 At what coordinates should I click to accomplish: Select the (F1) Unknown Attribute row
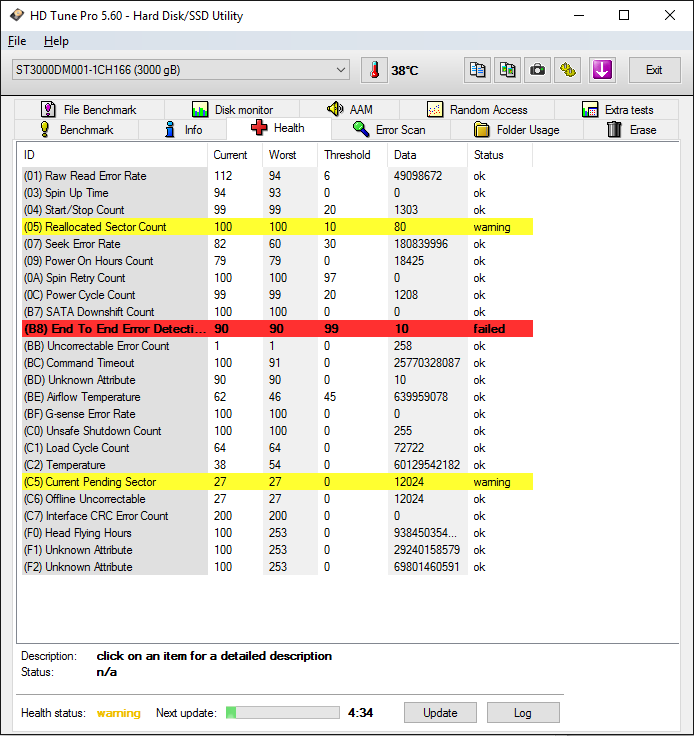click(277, 550)
